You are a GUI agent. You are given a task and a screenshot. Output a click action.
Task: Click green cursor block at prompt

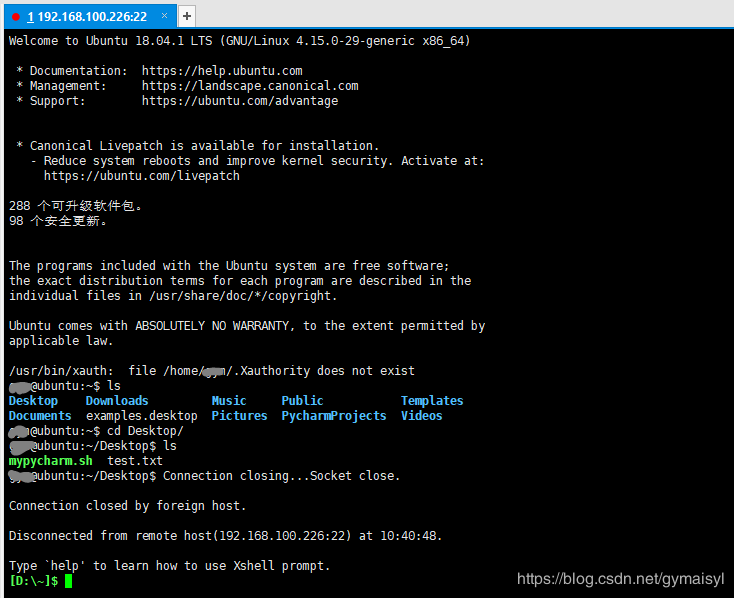(x=68, y=581)
